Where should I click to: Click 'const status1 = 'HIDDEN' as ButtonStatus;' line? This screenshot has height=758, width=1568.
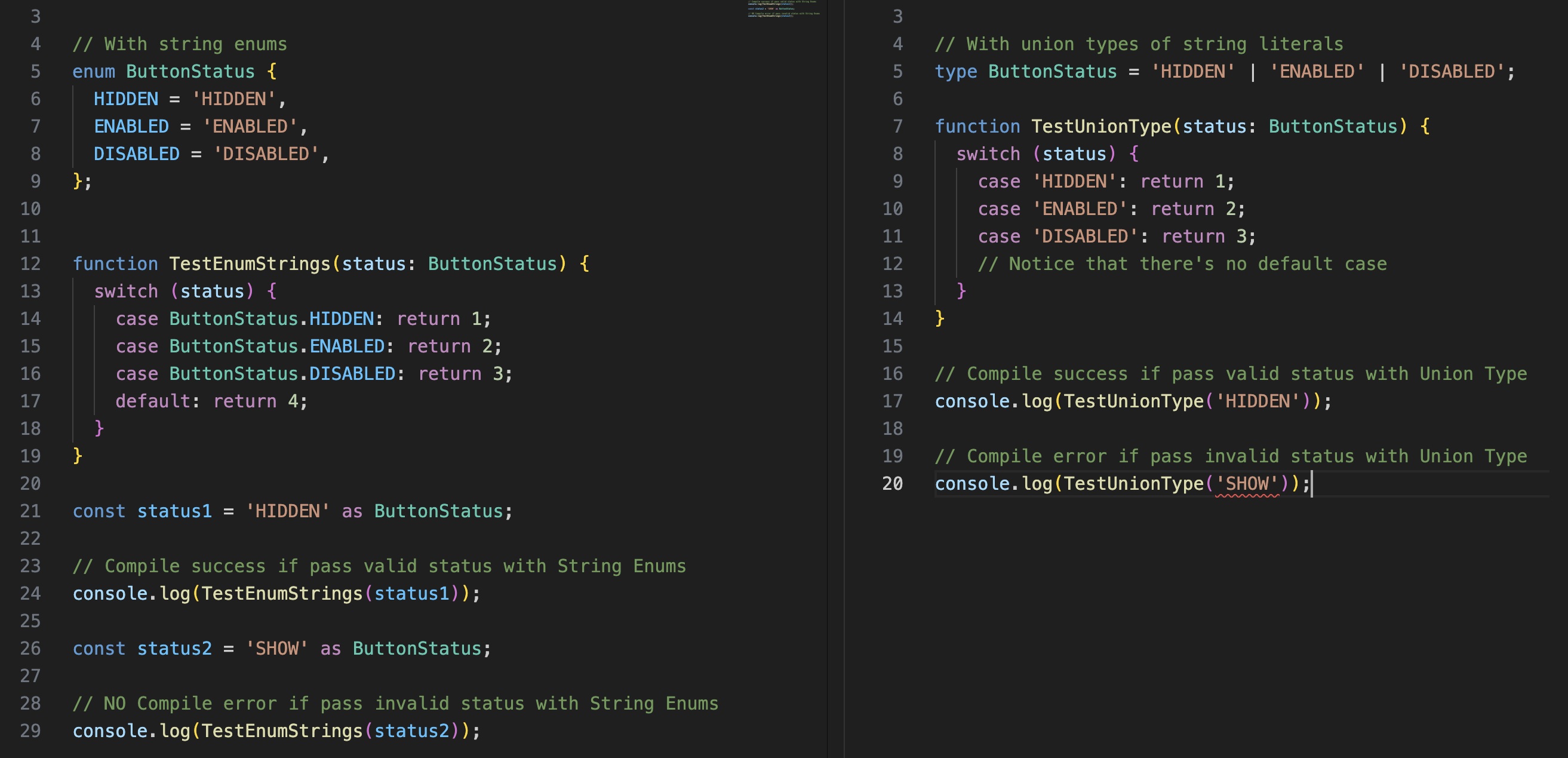click(x=293, y=511)
